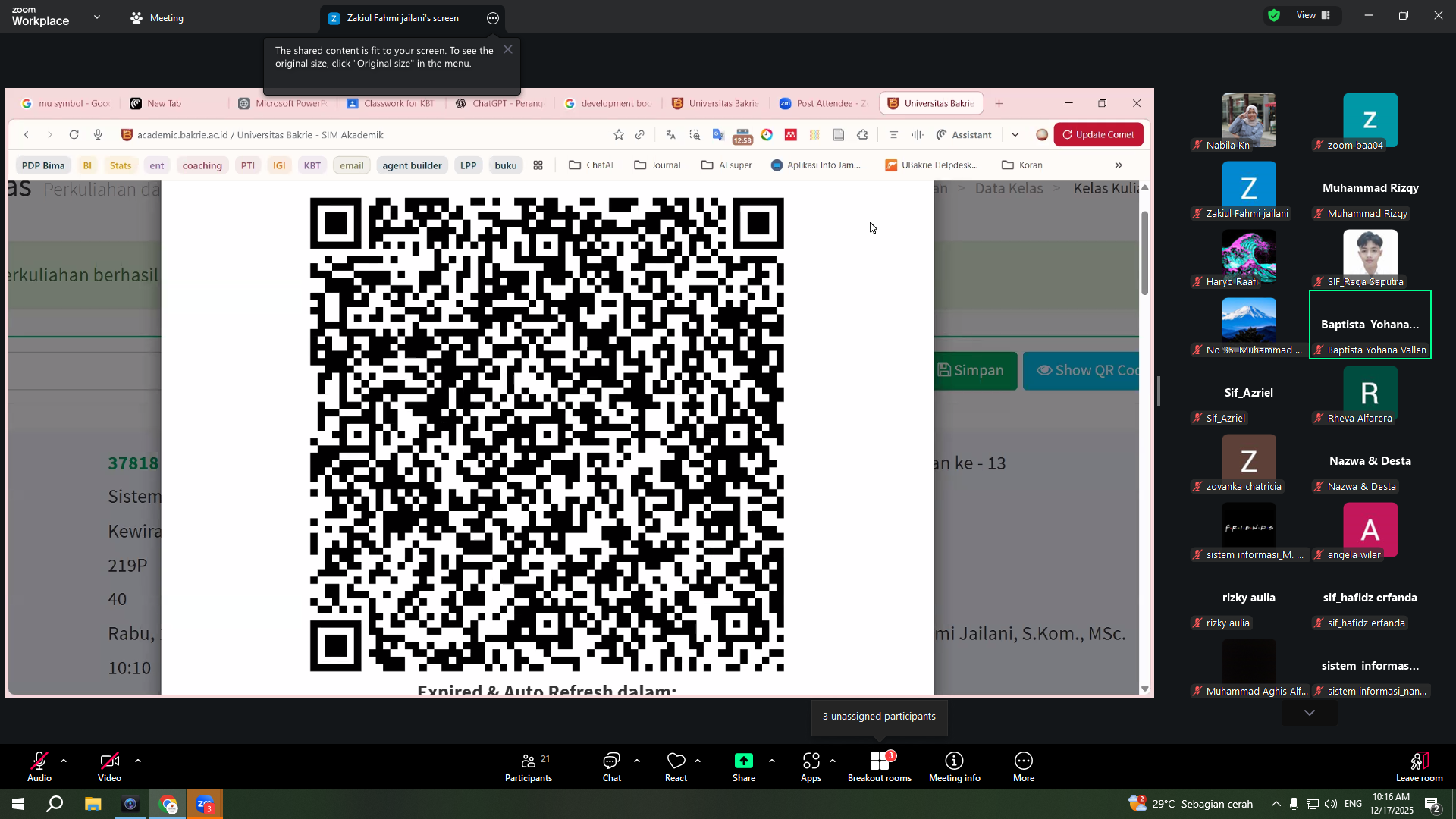The width and height of the screenshot is (1456, 819).
Task: Click the green Share screen button
Action: point(743,767)
